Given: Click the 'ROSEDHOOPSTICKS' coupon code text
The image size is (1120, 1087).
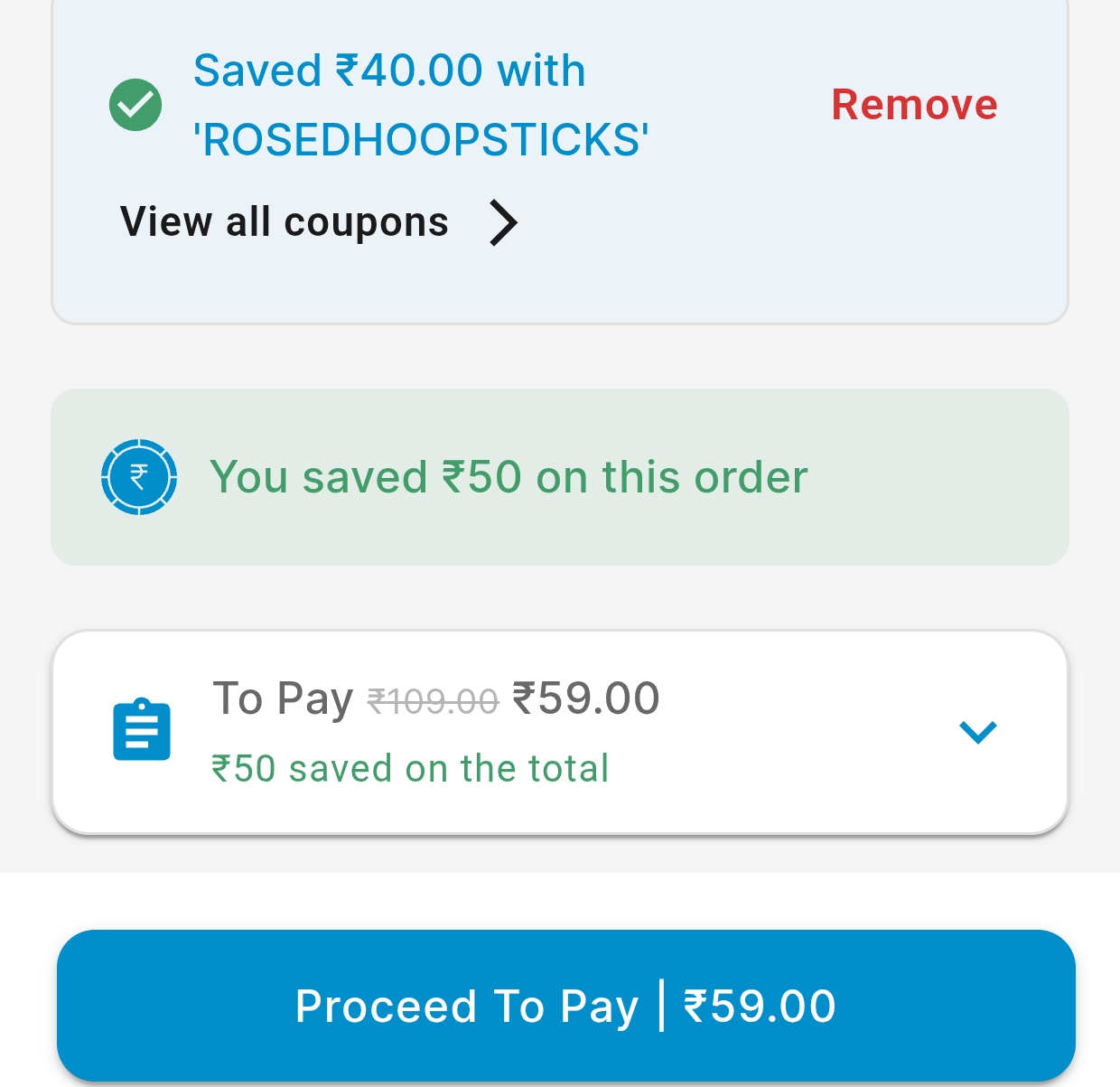Looking at the screenshot, I should tap(421, 140).
